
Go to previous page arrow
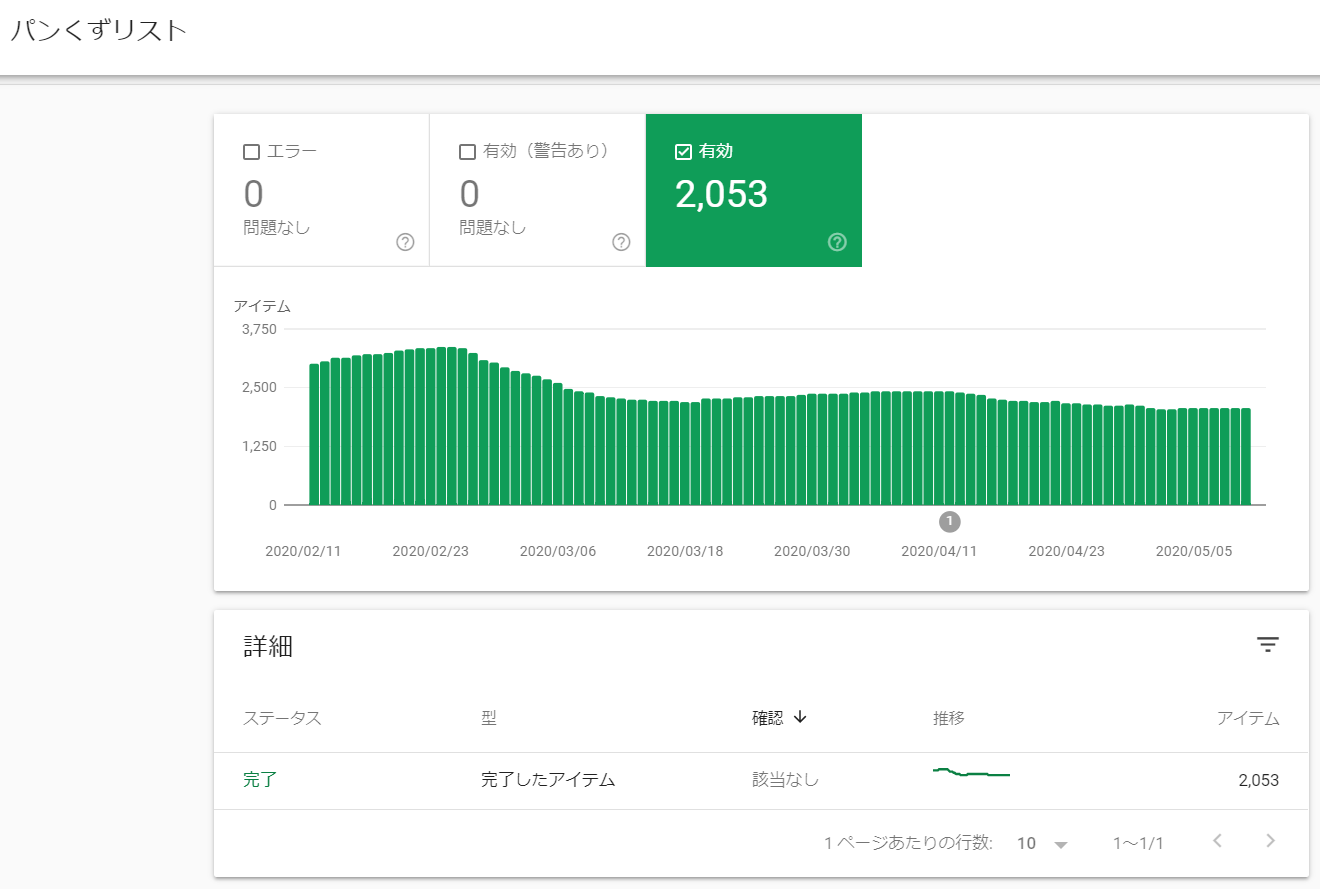(1217, 841)
